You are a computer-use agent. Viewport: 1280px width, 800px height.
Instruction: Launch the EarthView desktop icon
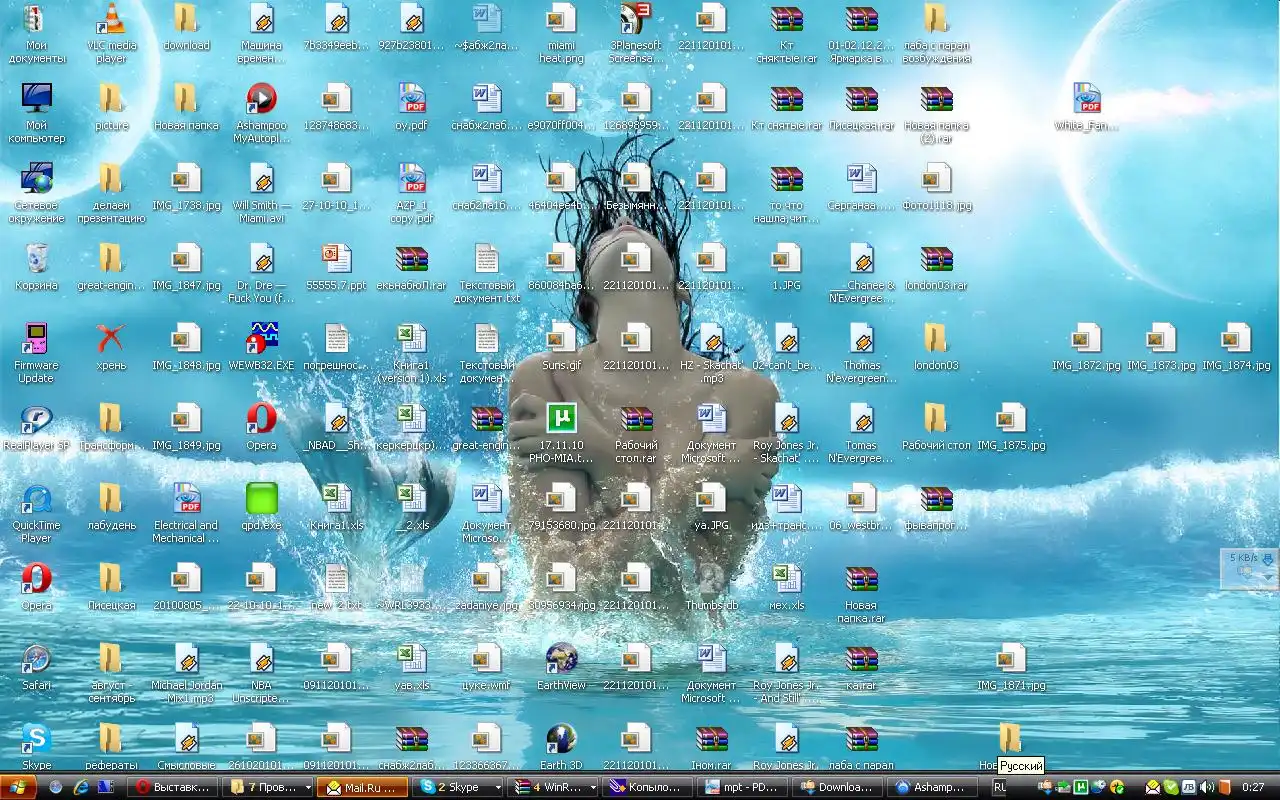coord(561,659)
